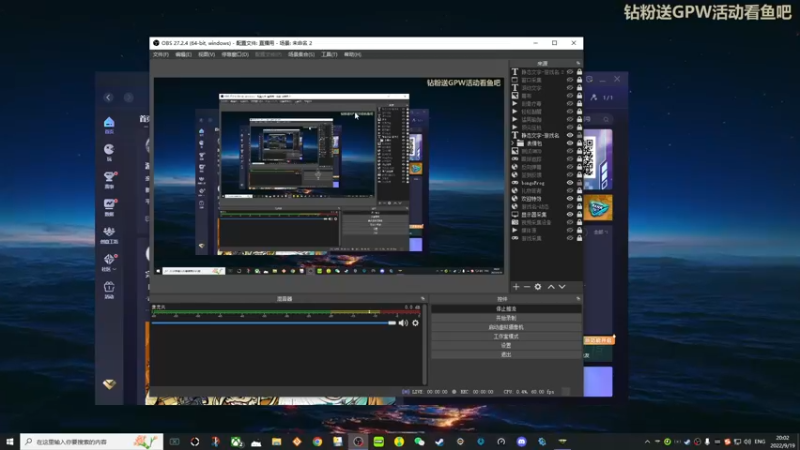Image resolution: width=800 pixels, height=450 pixels.
Task: Click search magnifier in background app
Action: pyautogui.click(x=606, y=119)
